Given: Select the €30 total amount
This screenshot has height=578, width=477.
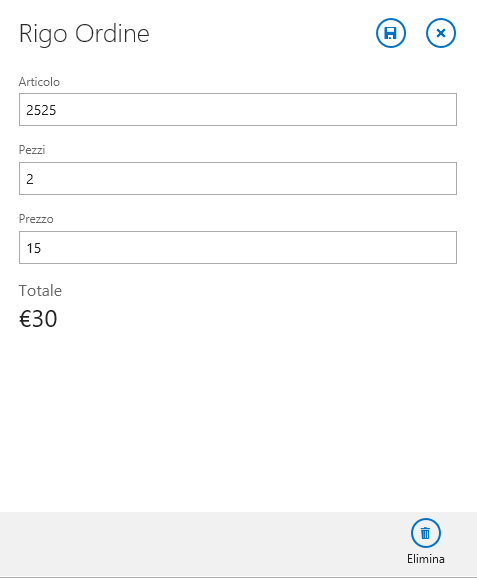Looking at the screenshot, I should coord(38,318).
